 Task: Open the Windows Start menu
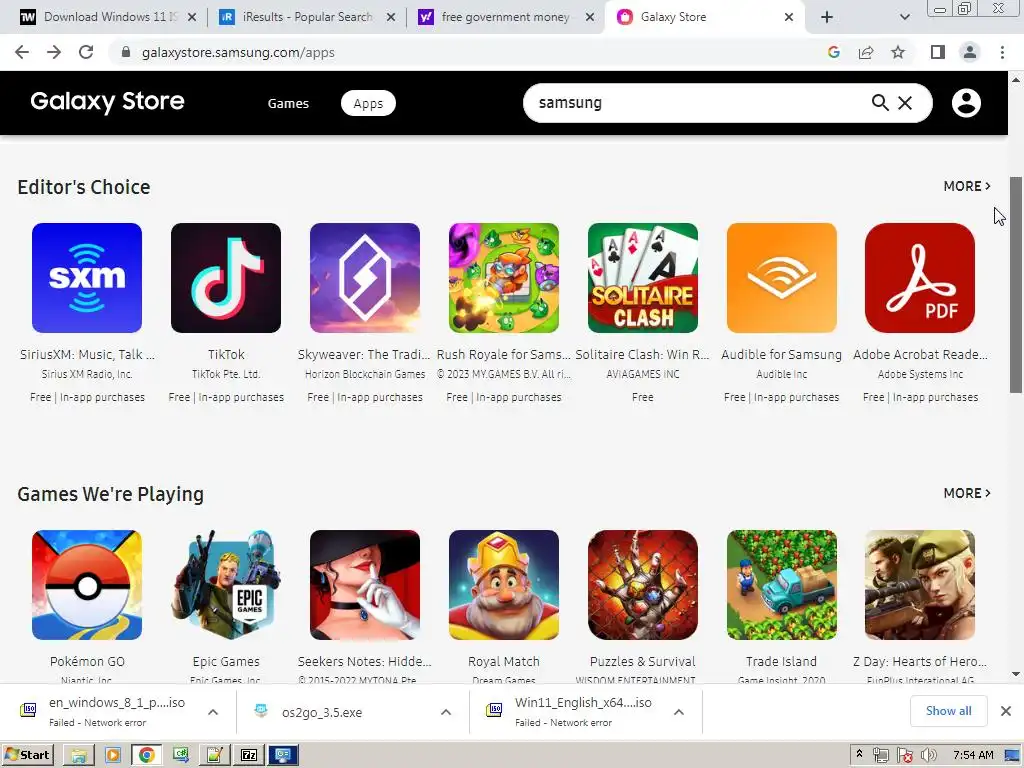click(x=27, y=755)
